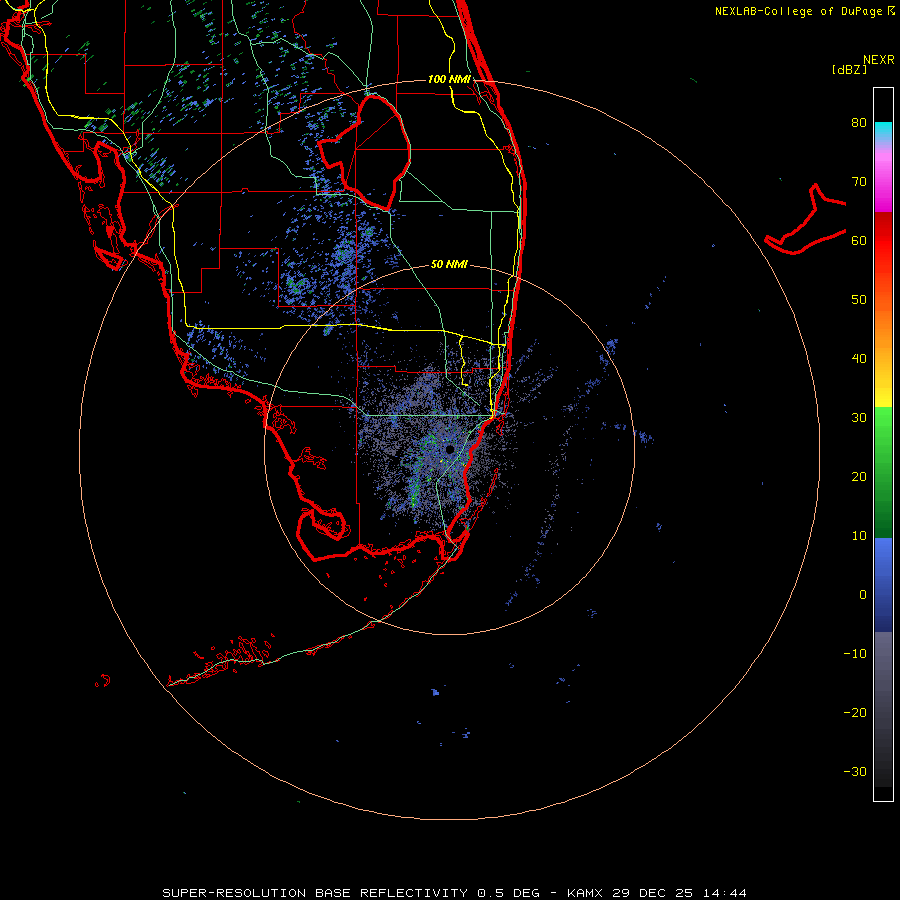
Task: Click the NEXR label above the color scale
Action: [x=879, y=60]
